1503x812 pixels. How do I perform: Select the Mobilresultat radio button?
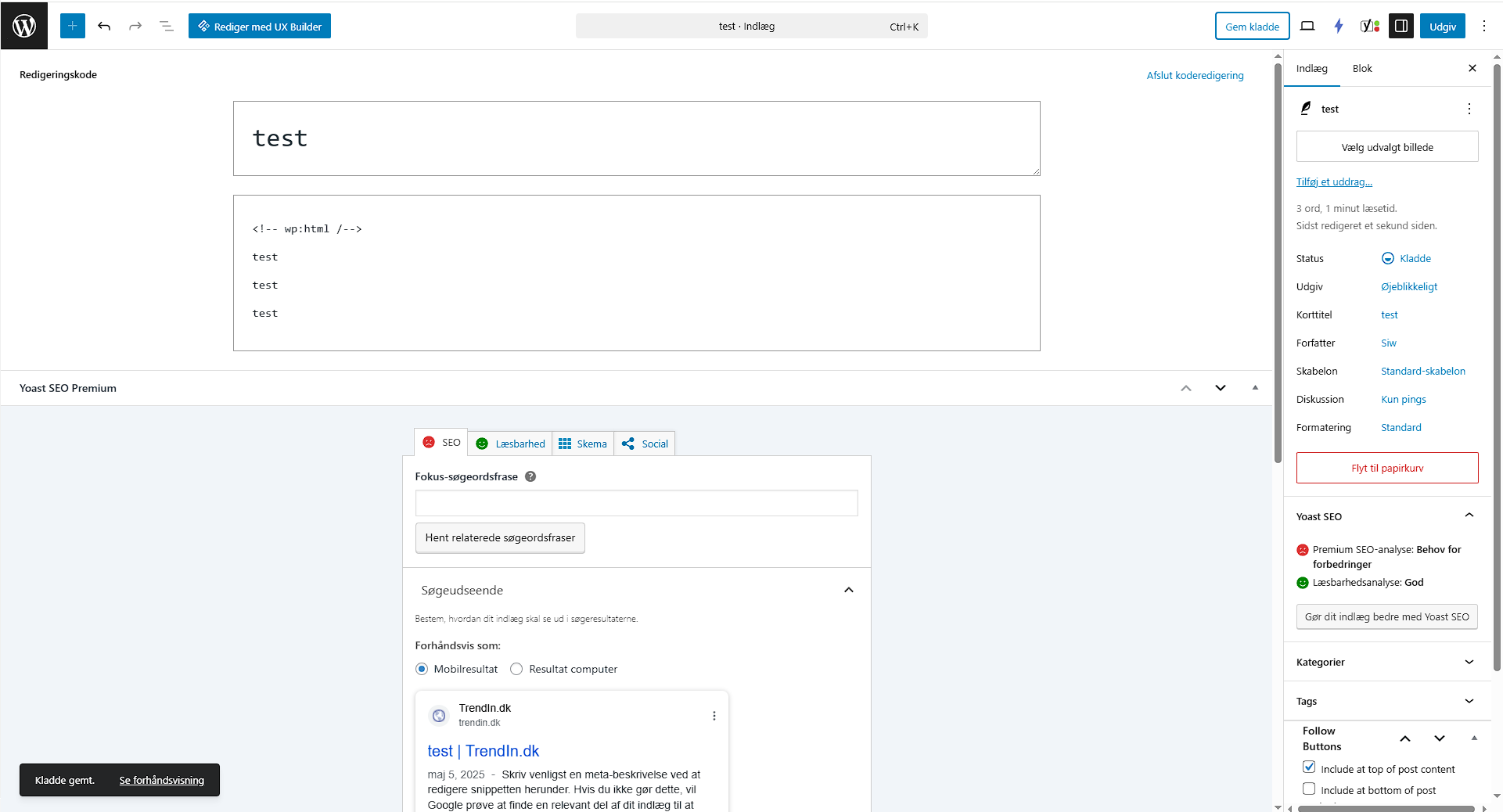(422, 669)
